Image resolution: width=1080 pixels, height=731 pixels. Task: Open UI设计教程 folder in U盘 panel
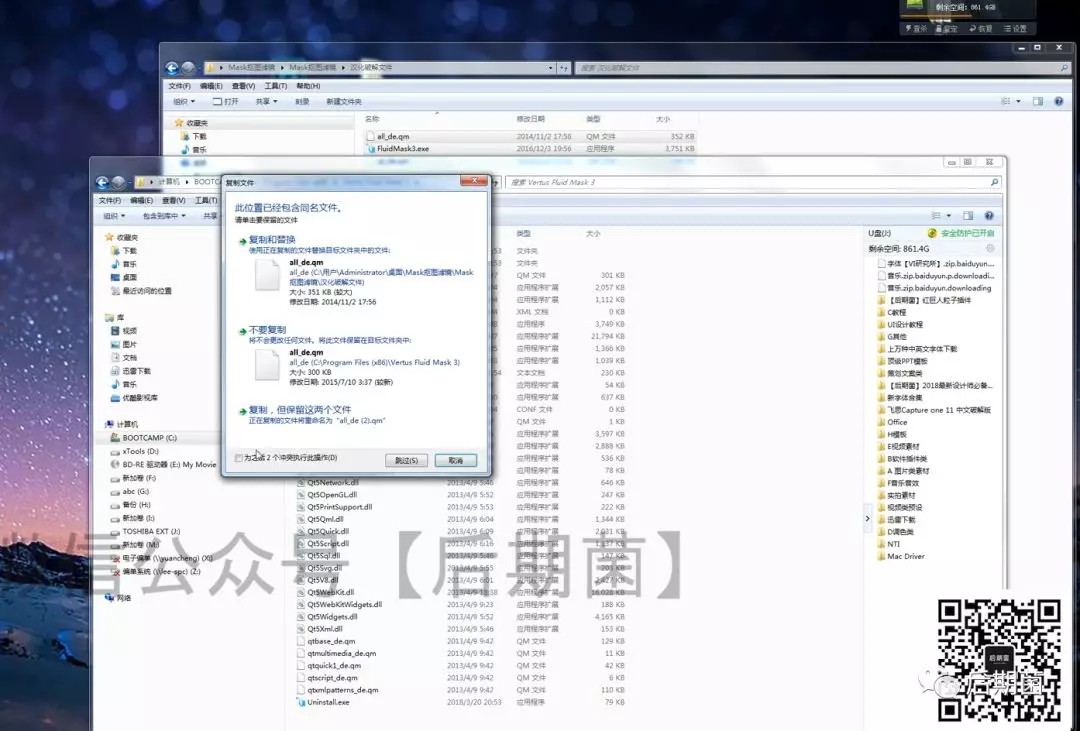(904, 325)
